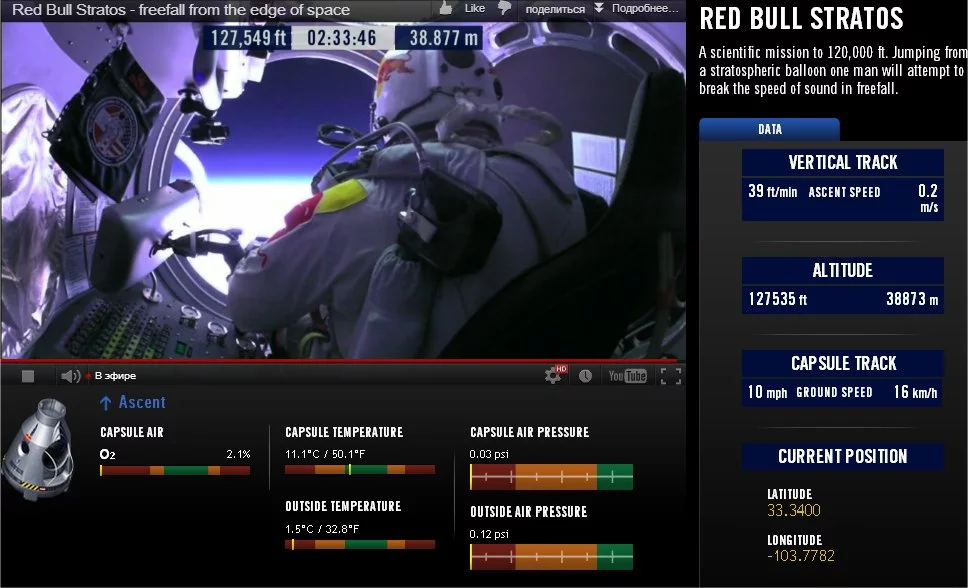Click the 127,549 ft altitude overlay

click(248, 38)
